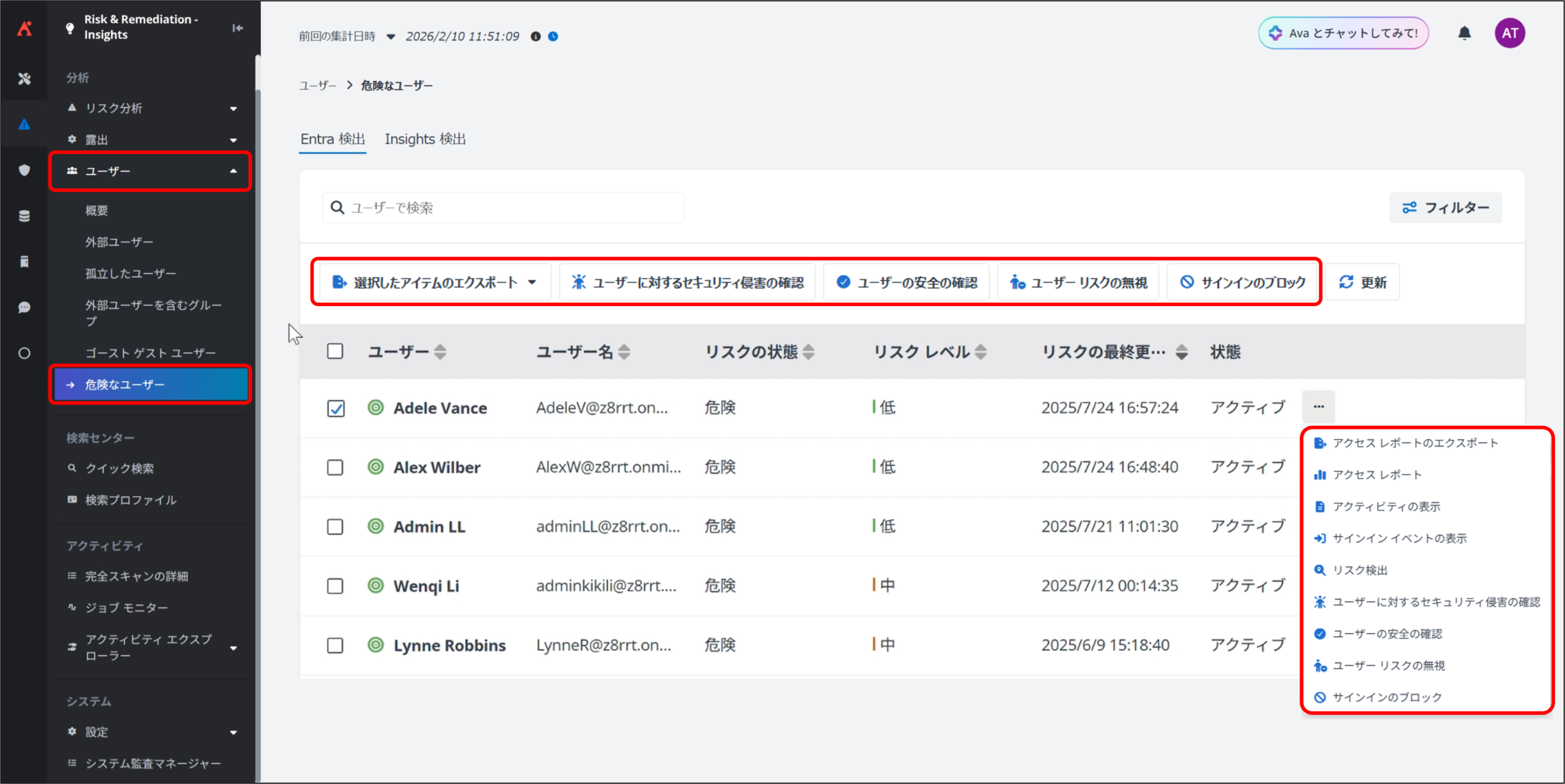Select アクセス レポート from the context menu
The height and width of the screenshot is (784, 1565).
tap(1377, 475)
